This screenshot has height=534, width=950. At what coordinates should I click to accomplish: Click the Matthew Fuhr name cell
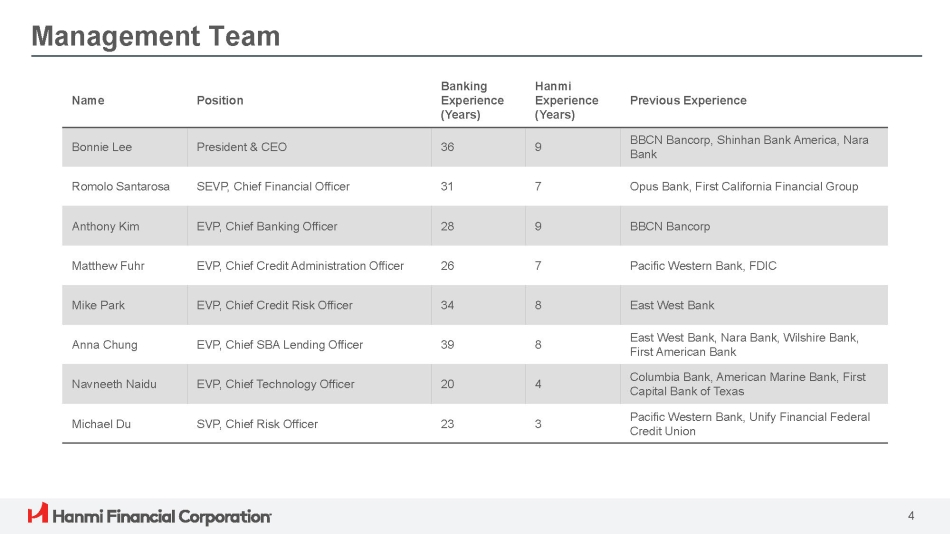pos(109,266)
